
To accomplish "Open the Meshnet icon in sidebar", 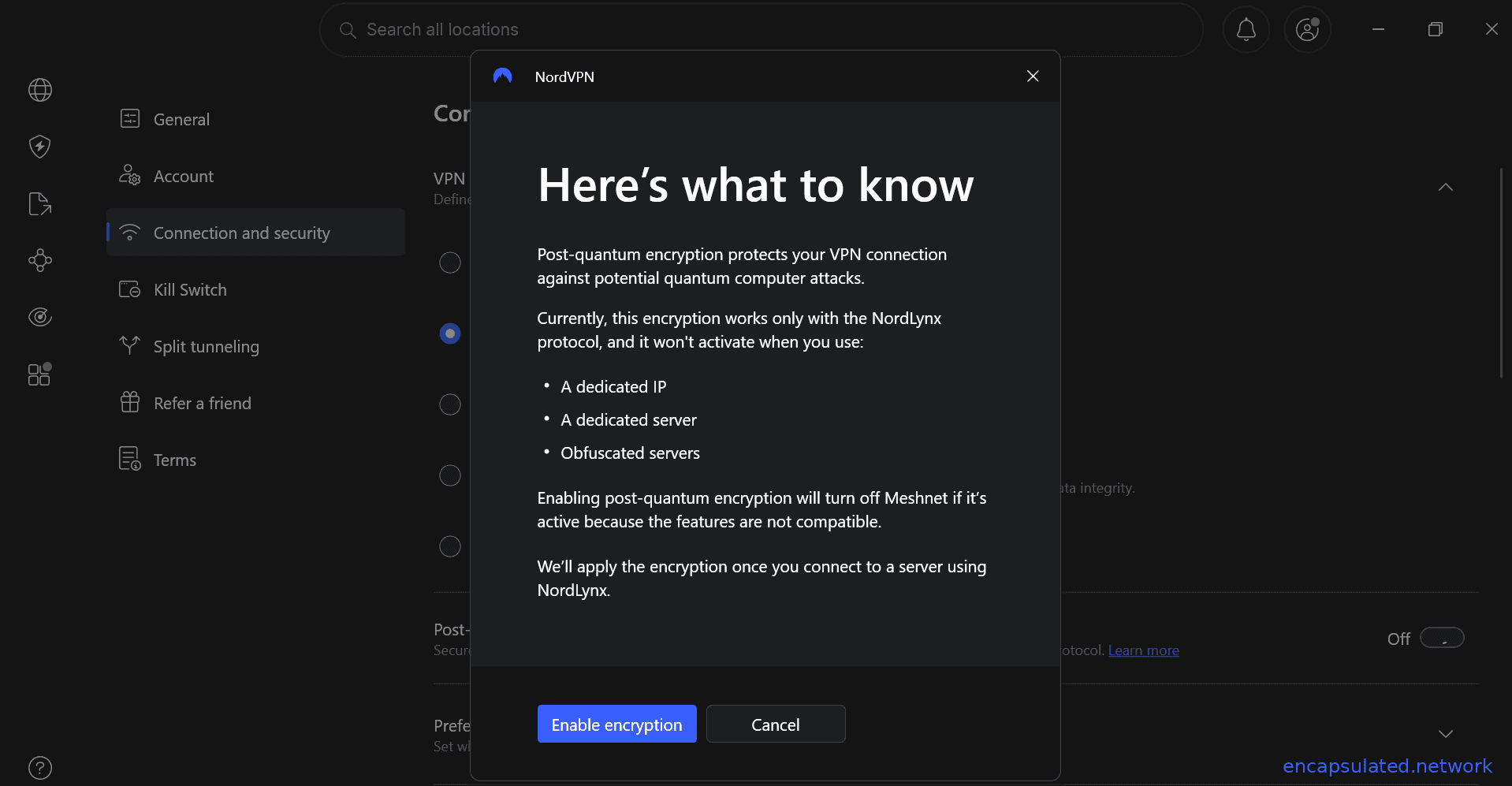I will point(40,260).
